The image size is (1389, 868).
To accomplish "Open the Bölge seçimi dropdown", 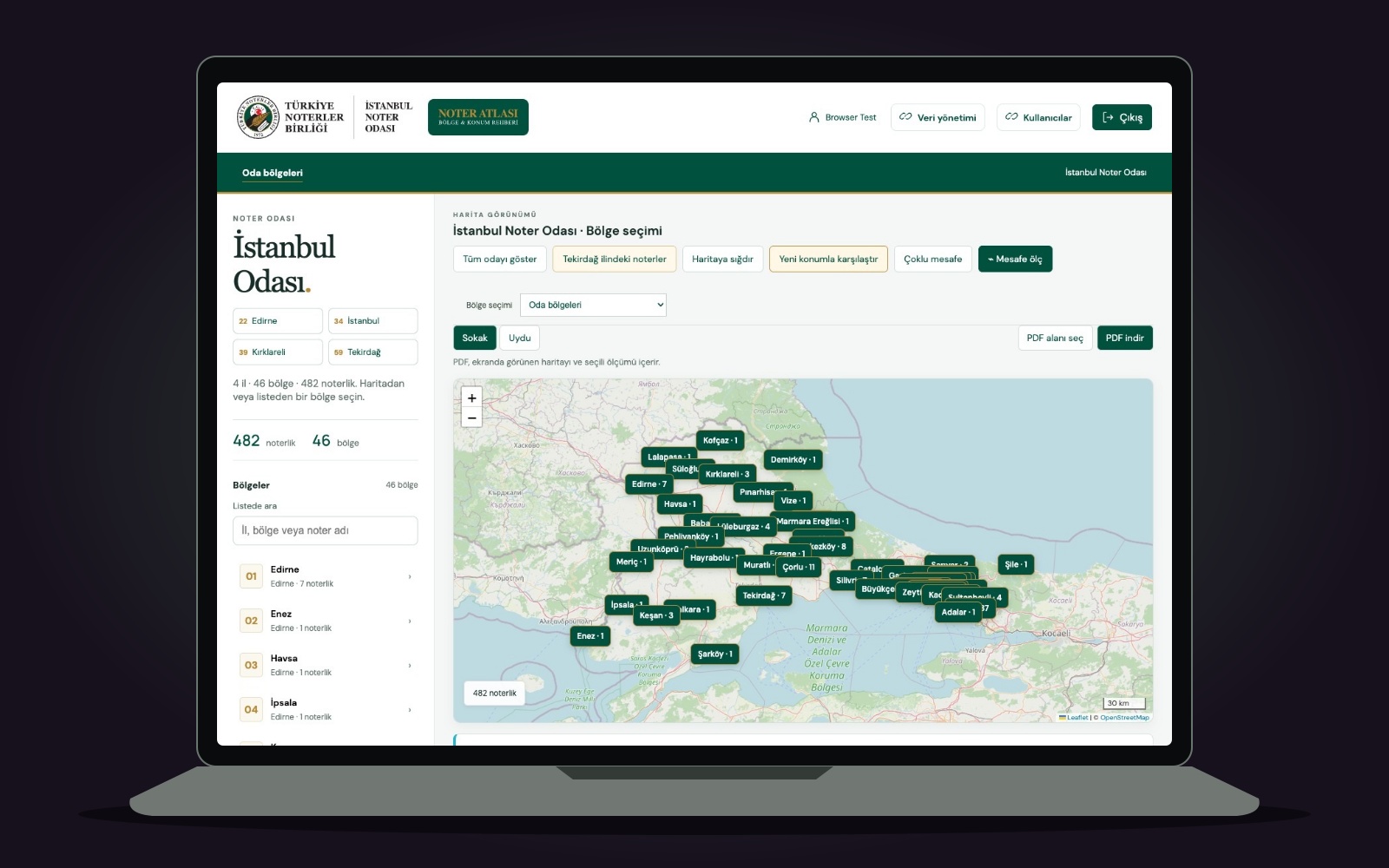I will pyautogui.click(x=593, y=305).
